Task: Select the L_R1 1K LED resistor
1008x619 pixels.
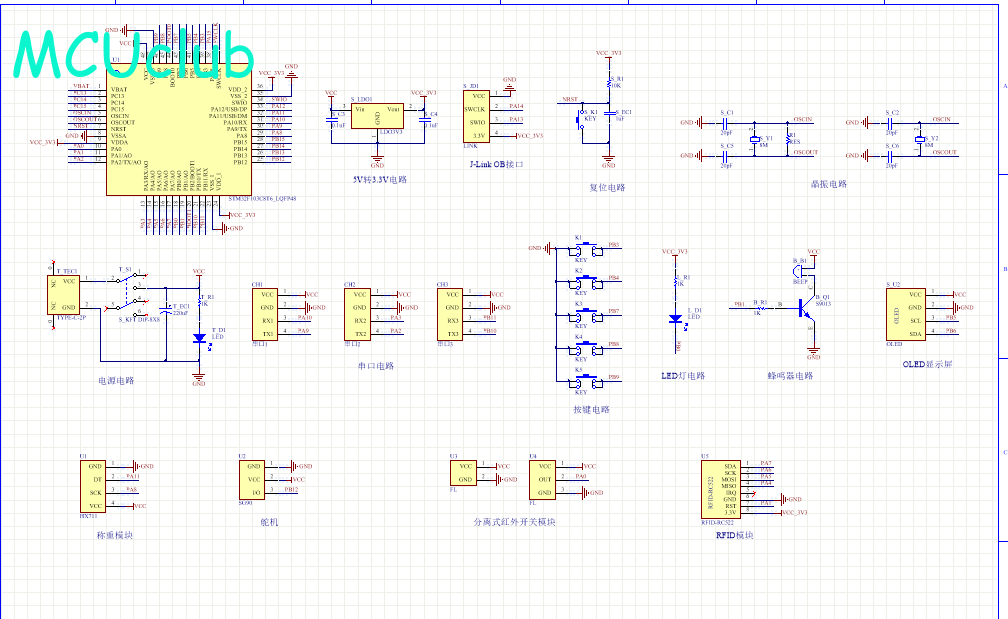Action: click(x=676, y=280)
